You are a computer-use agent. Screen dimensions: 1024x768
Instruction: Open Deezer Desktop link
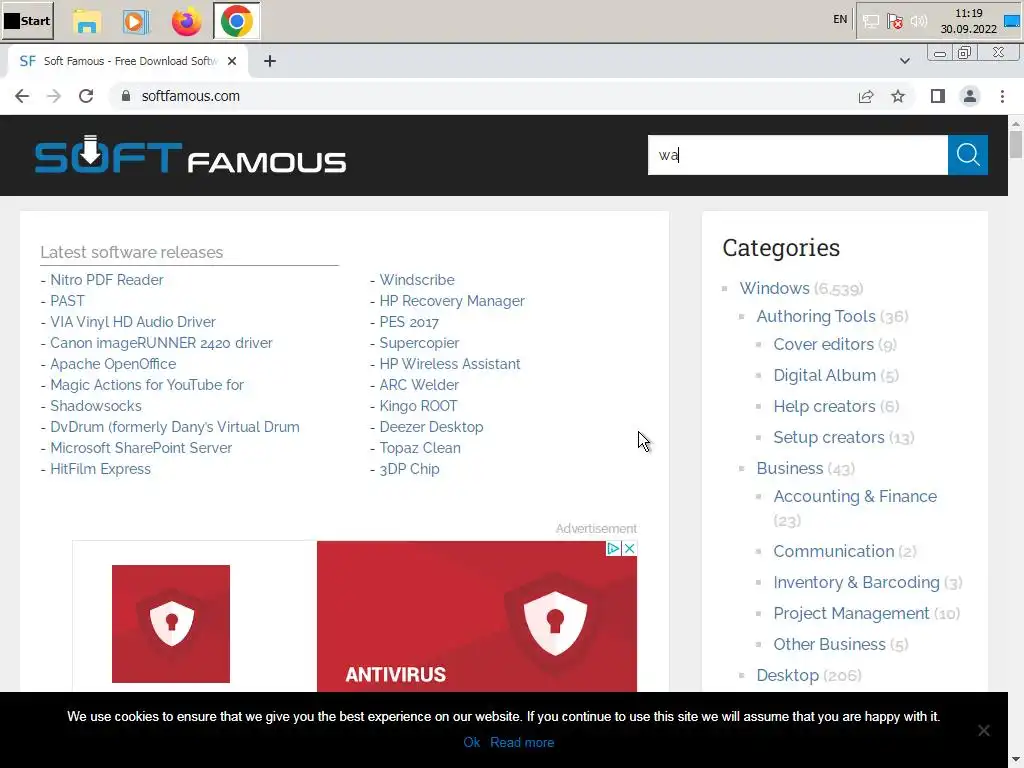click(x=432, y=427)
